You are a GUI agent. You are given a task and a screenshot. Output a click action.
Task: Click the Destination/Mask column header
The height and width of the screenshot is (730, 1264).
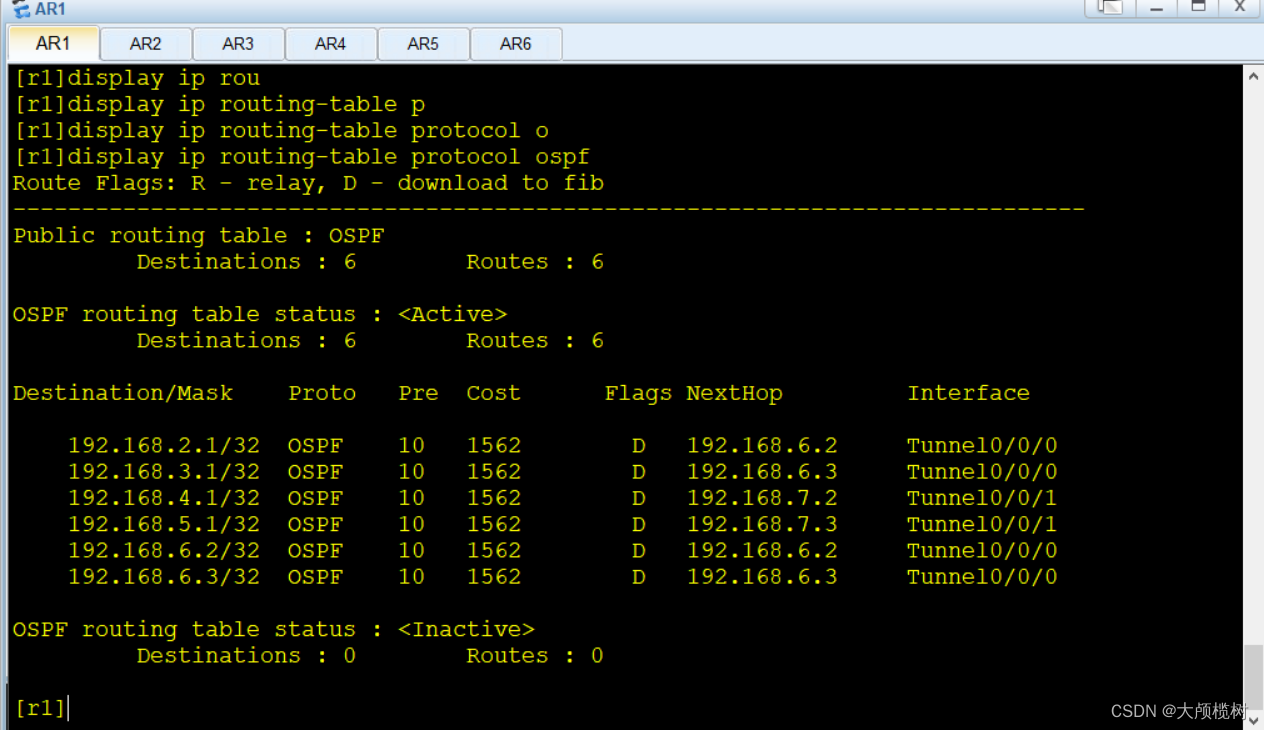pyautogui.click(x=123, y=393)
